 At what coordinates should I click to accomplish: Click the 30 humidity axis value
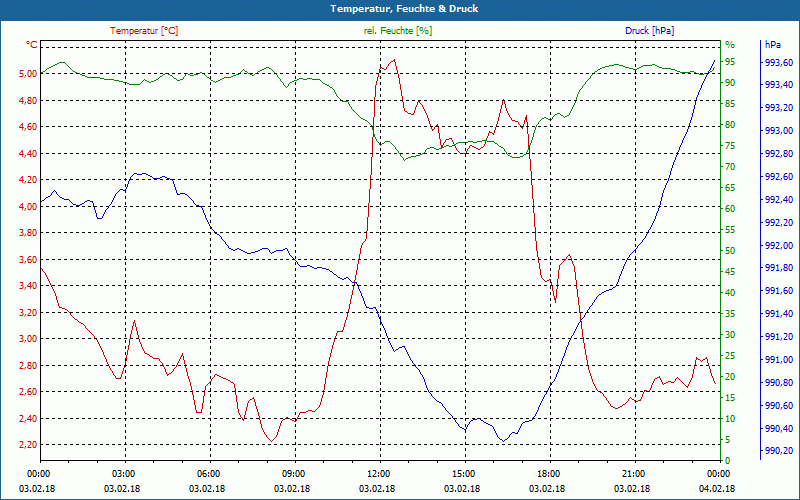tap(730, 335)
